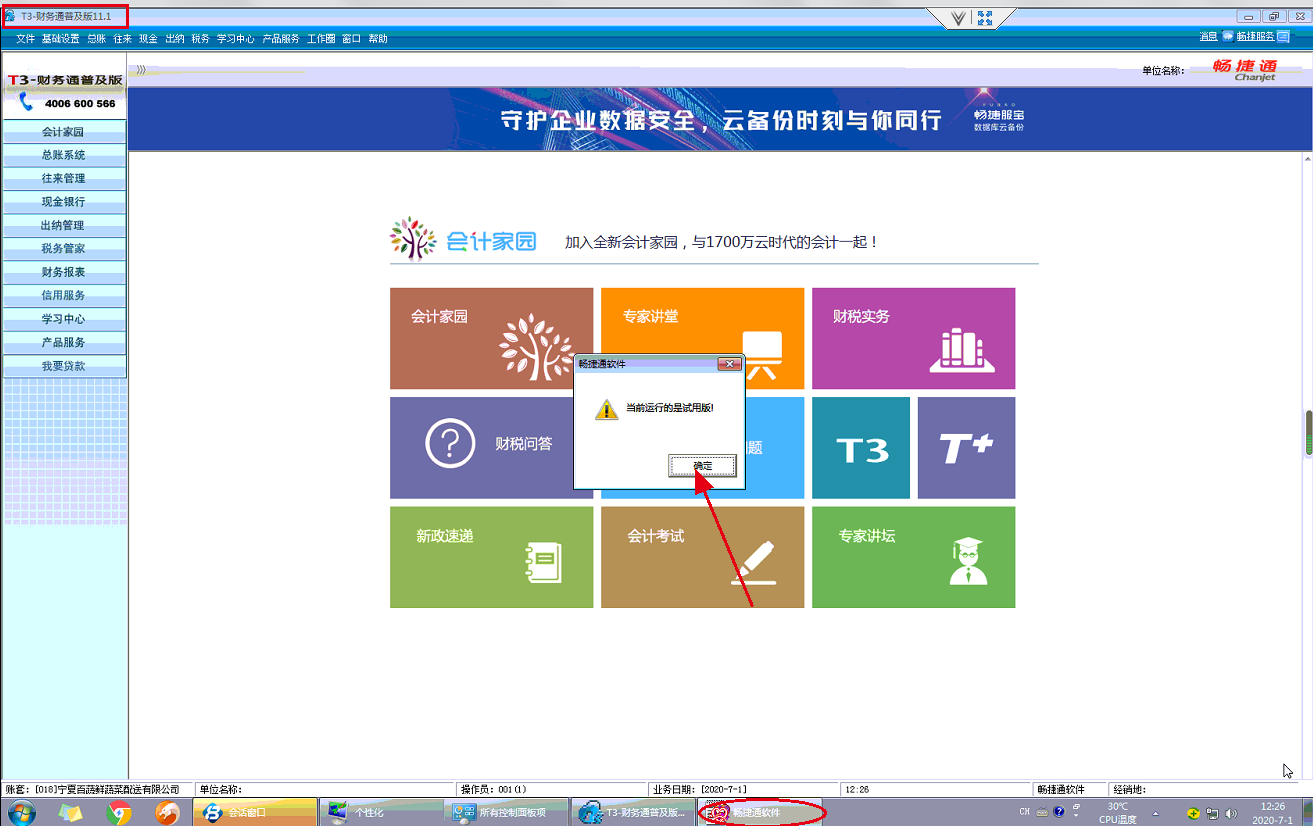Viewport: 1313px width, 826px height.
Task: Select 现金银行 in the left sidebar
Action: pyautogui.click(x=64, y=202)
